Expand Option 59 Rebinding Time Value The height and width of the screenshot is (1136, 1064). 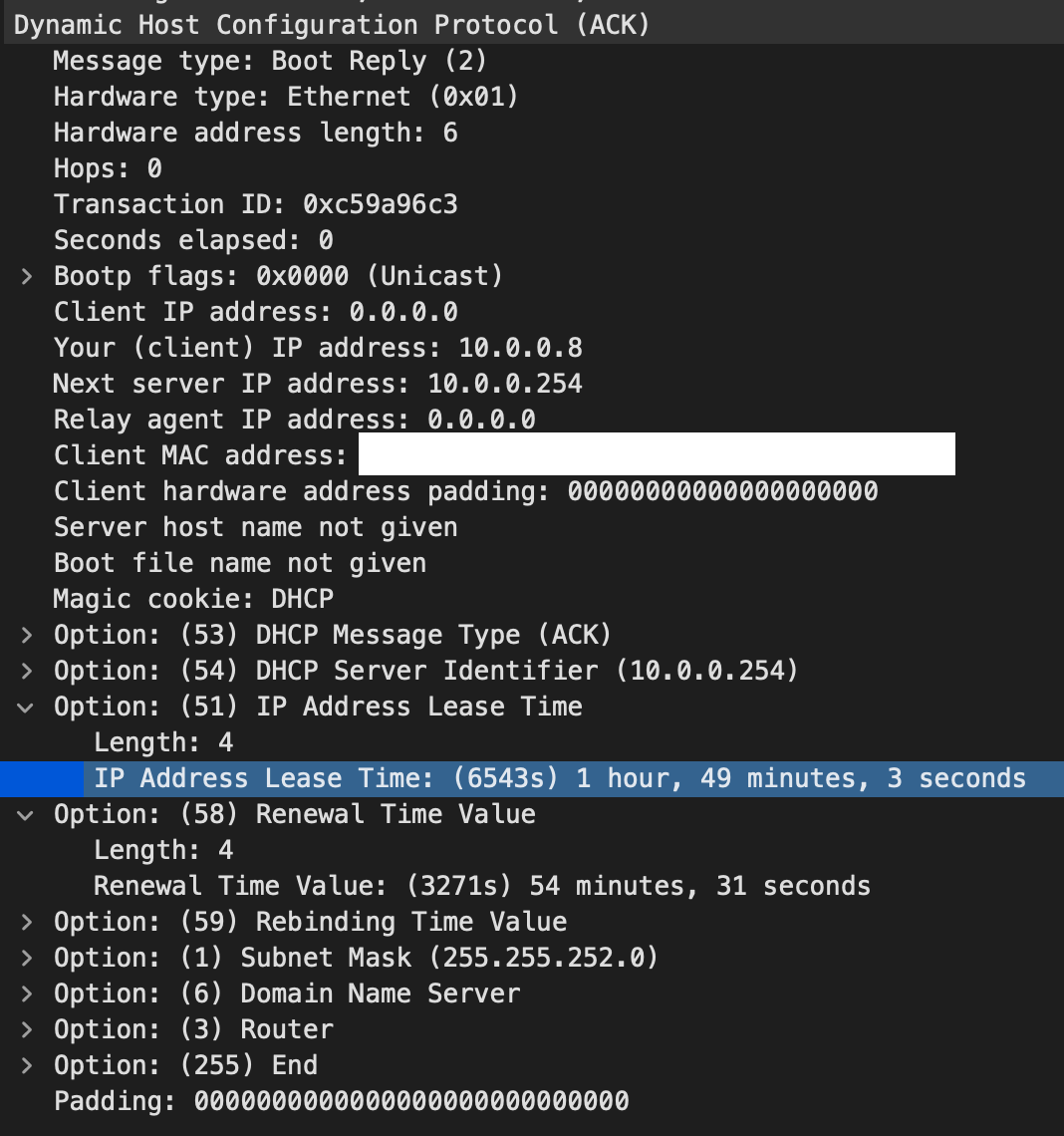click(27, 922)
